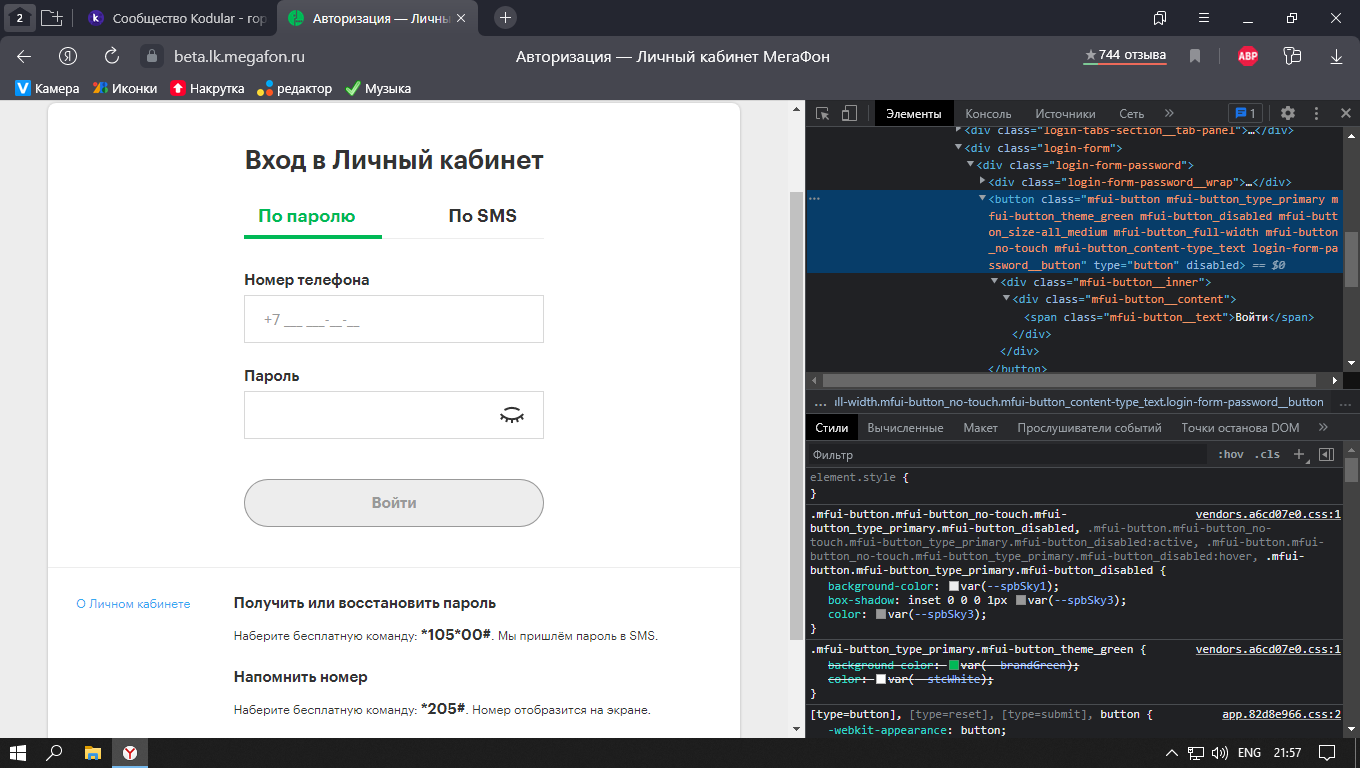Screen dimensions: 1360x768
Task: Toggle the device toolbar emulation icon
Action: point(849,114)
